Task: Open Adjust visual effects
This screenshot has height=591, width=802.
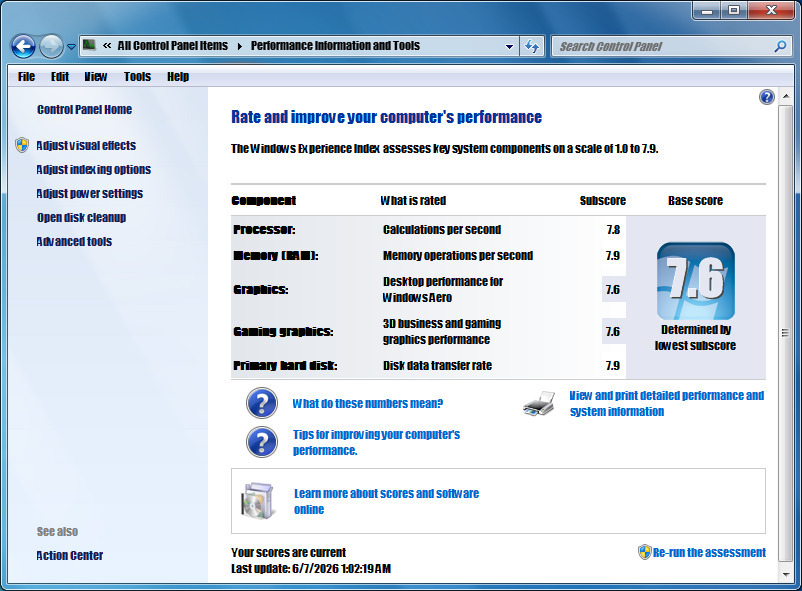Action: pos(86,145)
